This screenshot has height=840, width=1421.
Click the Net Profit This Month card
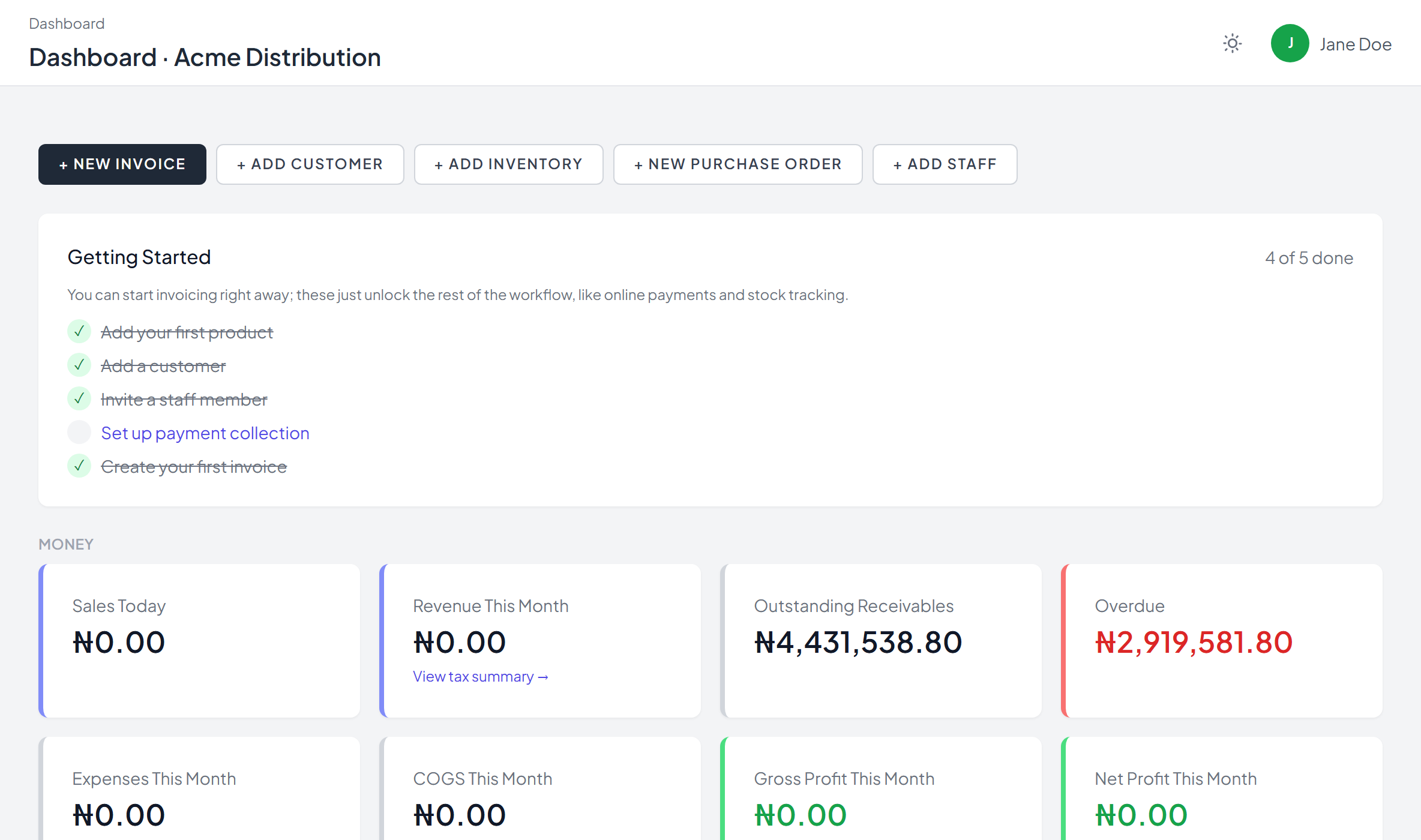point(1222,788)
